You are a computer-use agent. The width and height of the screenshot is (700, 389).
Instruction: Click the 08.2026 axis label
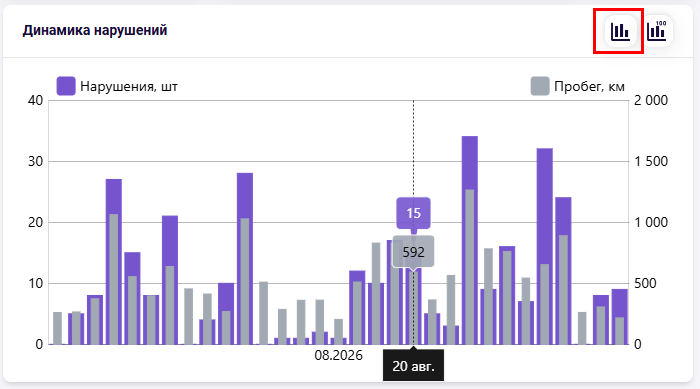338,356
